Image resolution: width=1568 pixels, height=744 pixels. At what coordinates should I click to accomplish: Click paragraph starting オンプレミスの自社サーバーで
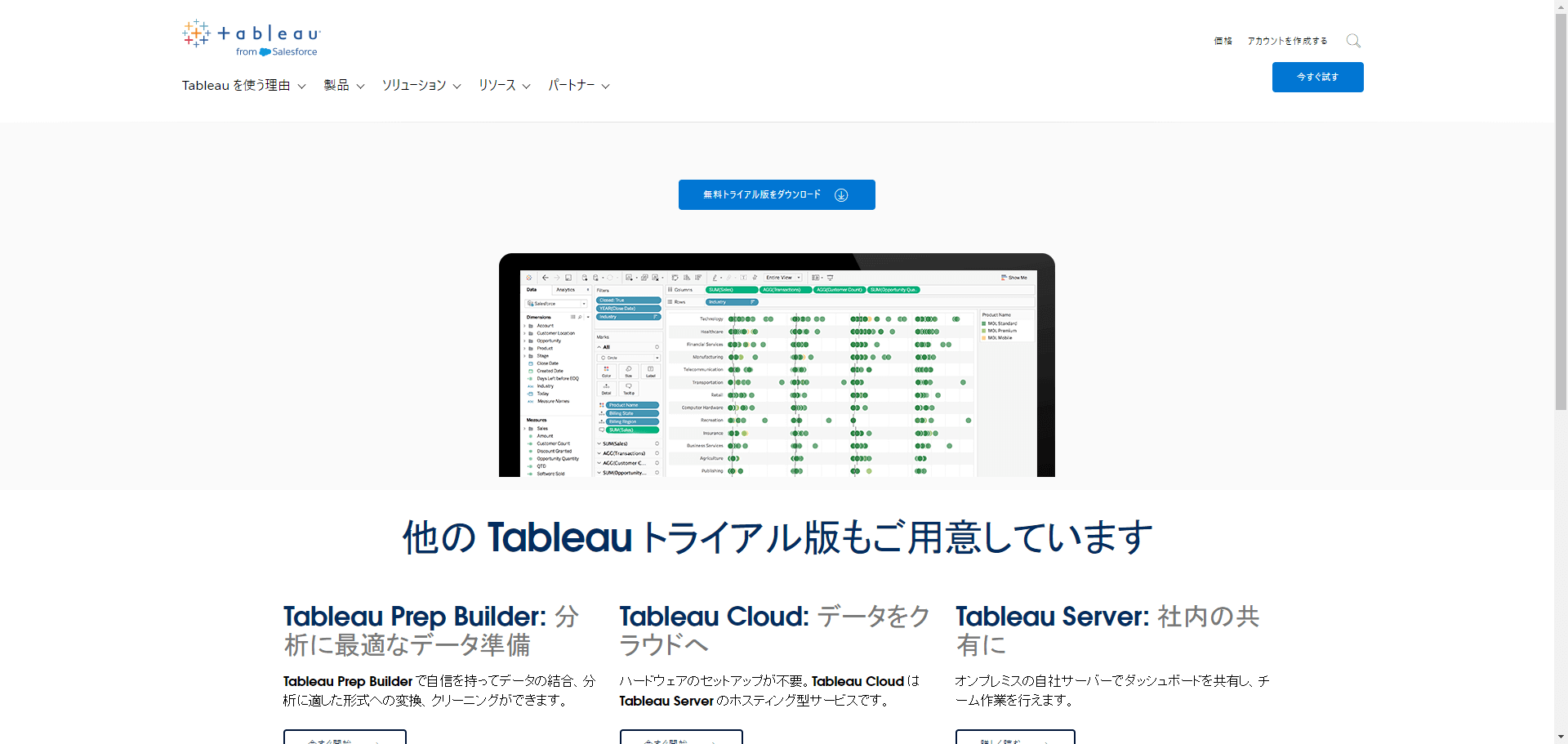(x=1112, y=691)
